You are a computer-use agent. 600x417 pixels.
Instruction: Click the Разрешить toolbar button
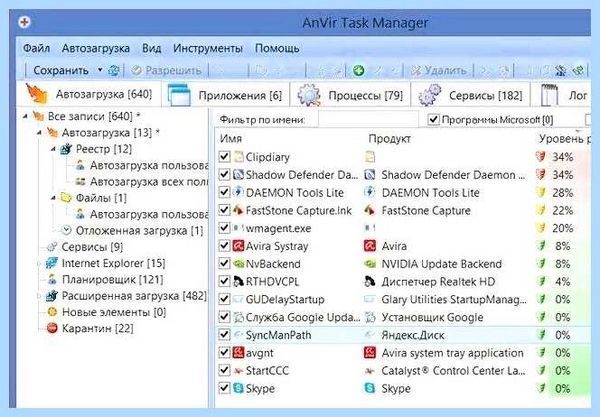point(166,70)
